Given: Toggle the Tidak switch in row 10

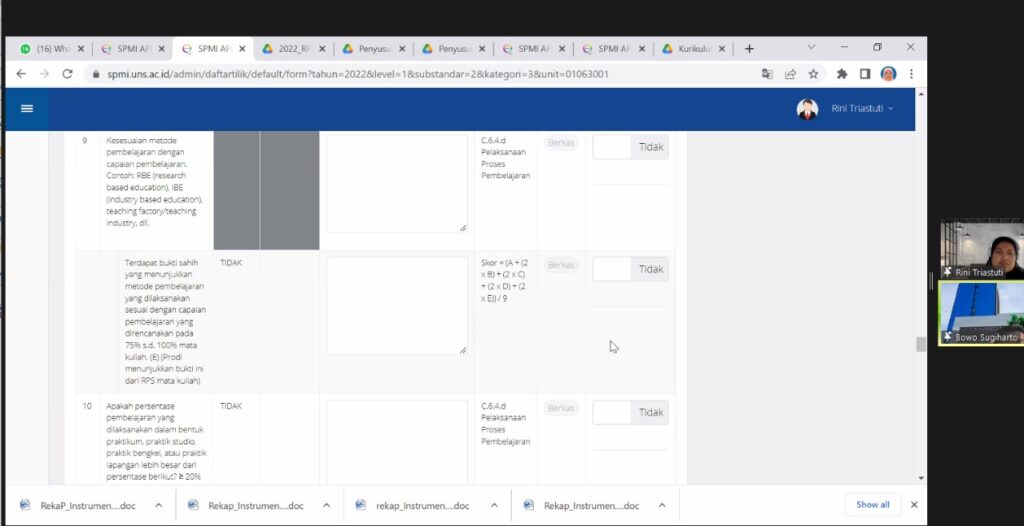Looking at the screenshot, I should point(630,412).
